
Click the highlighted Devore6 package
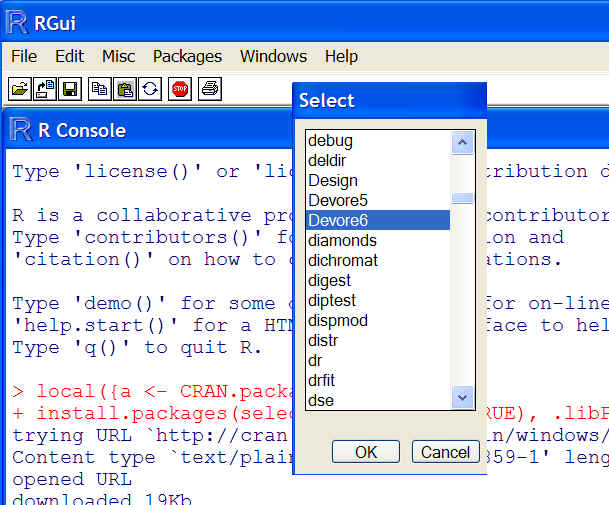(378, 220)
